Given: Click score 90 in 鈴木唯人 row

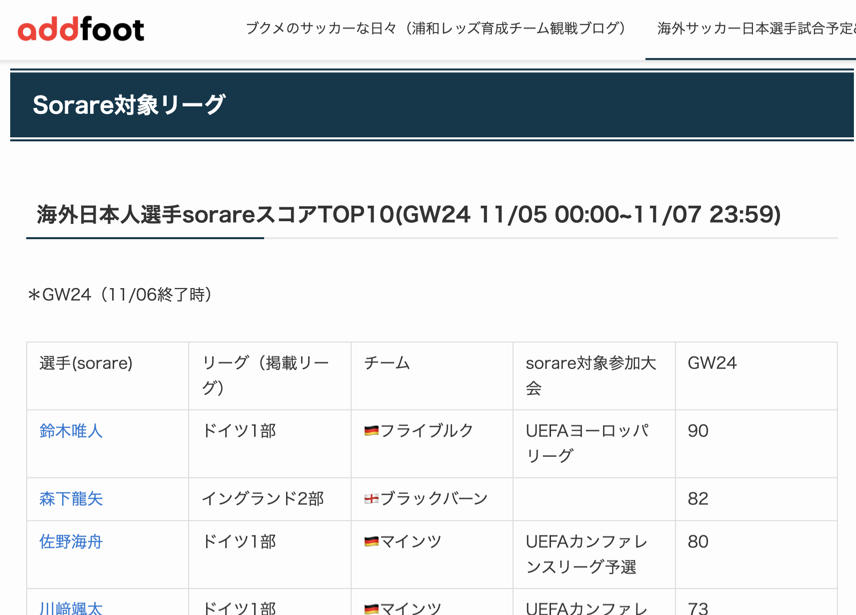Looking at the screenshot, I should pos(698,431).
